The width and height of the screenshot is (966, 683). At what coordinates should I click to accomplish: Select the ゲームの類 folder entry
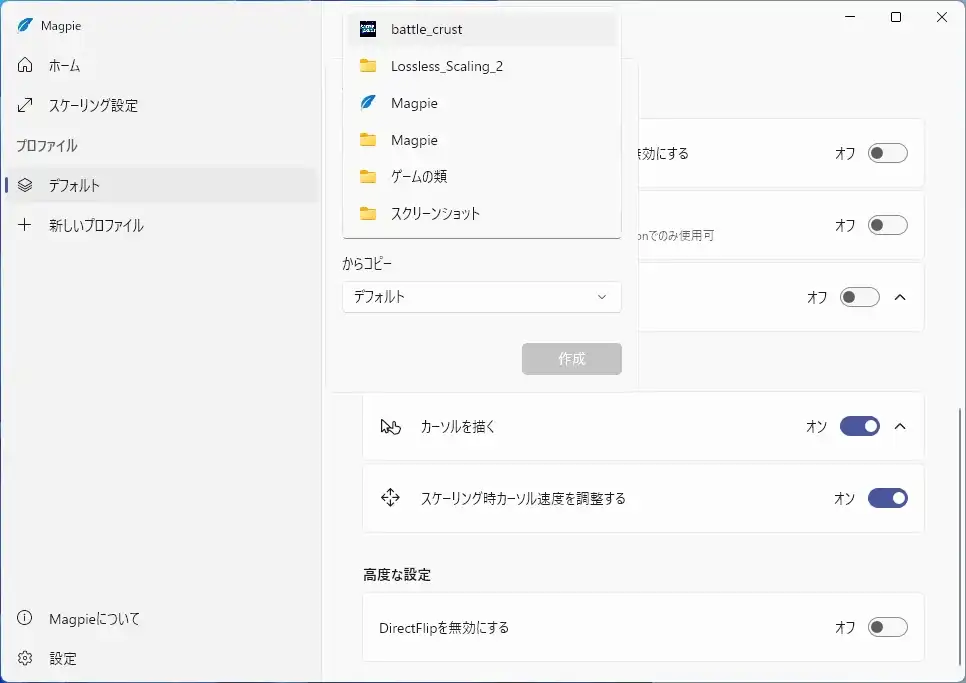click(418, 177)
